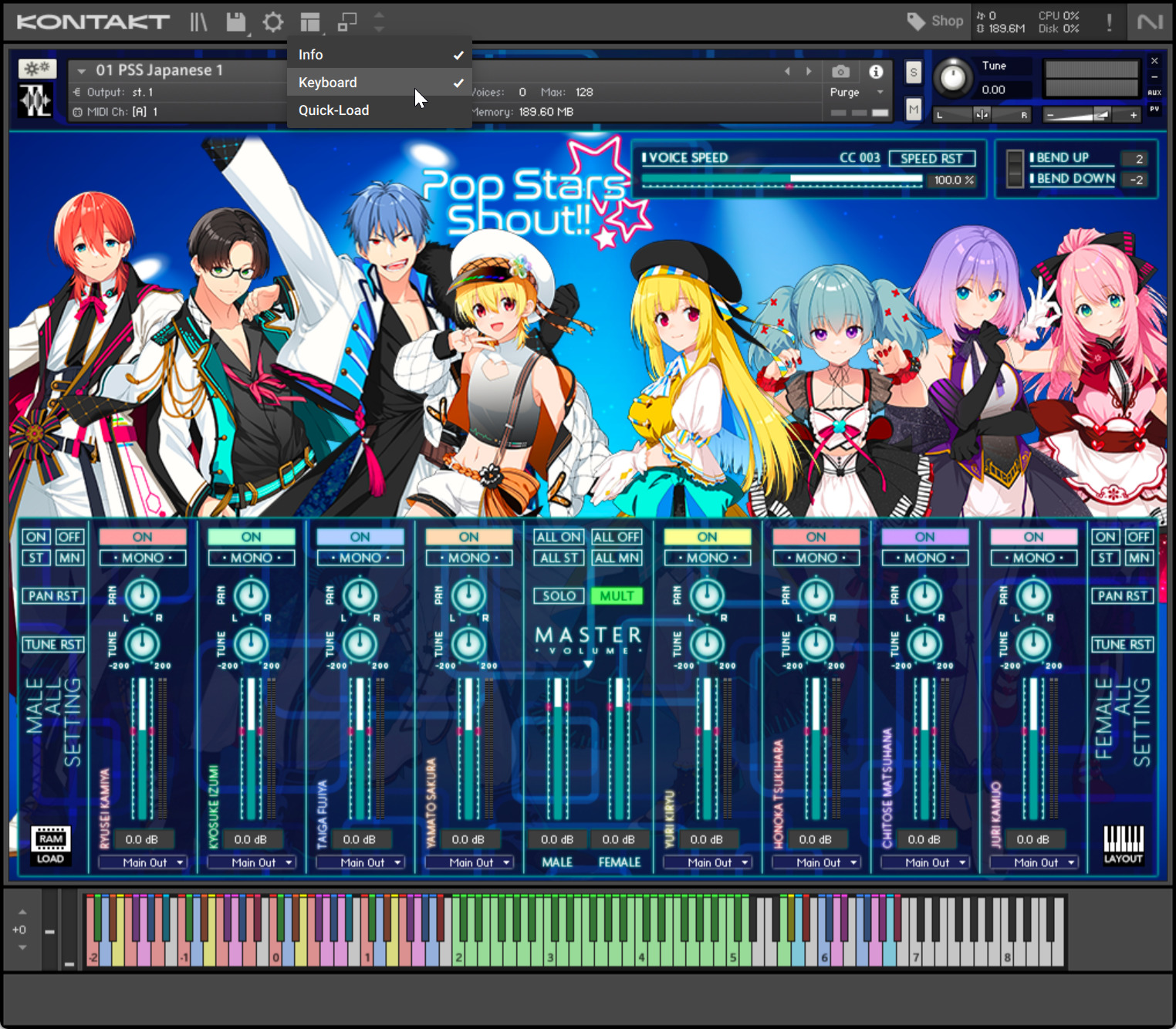The width and height of the screenshot is (1176, 1029).
Task: Click the waveform instrument icon
Action: pyautogui.click(x=35, y=100)
